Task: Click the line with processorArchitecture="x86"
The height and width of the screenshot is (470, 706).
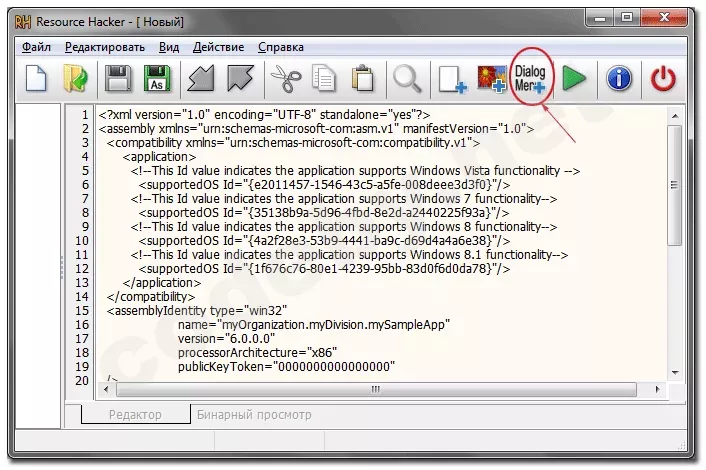Action: 257,352
